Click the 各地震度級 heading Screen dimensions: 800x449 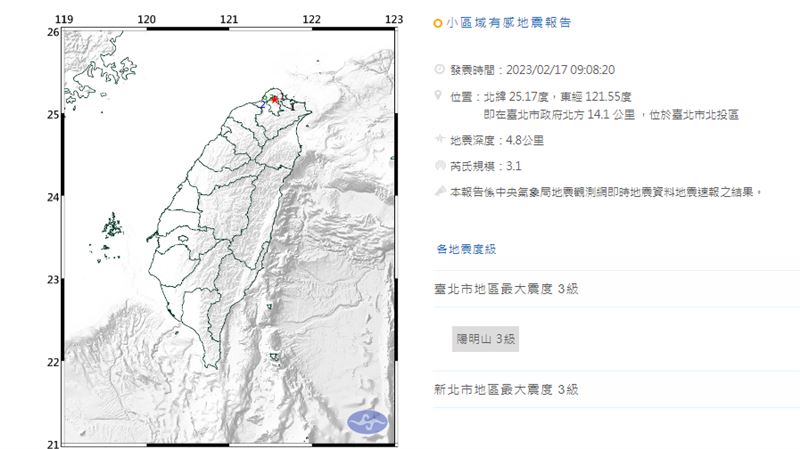pos(466,249)
